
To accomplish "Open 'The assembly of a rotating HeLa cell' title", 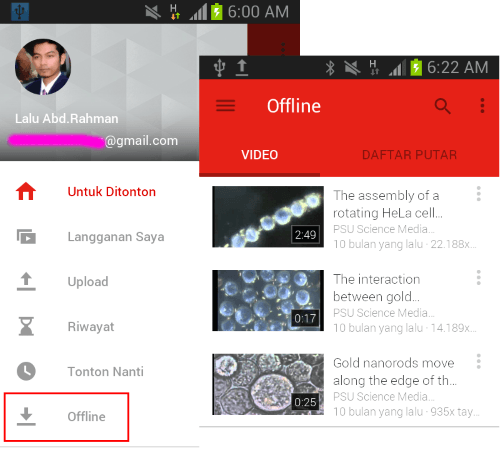I will pos(388,204).
